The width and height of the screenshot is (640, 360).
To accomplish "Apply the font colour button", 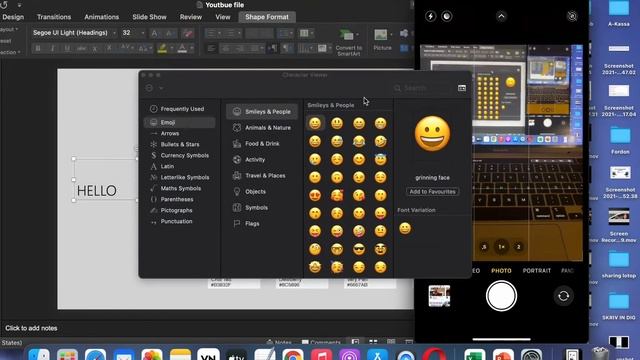I will 182,49.
